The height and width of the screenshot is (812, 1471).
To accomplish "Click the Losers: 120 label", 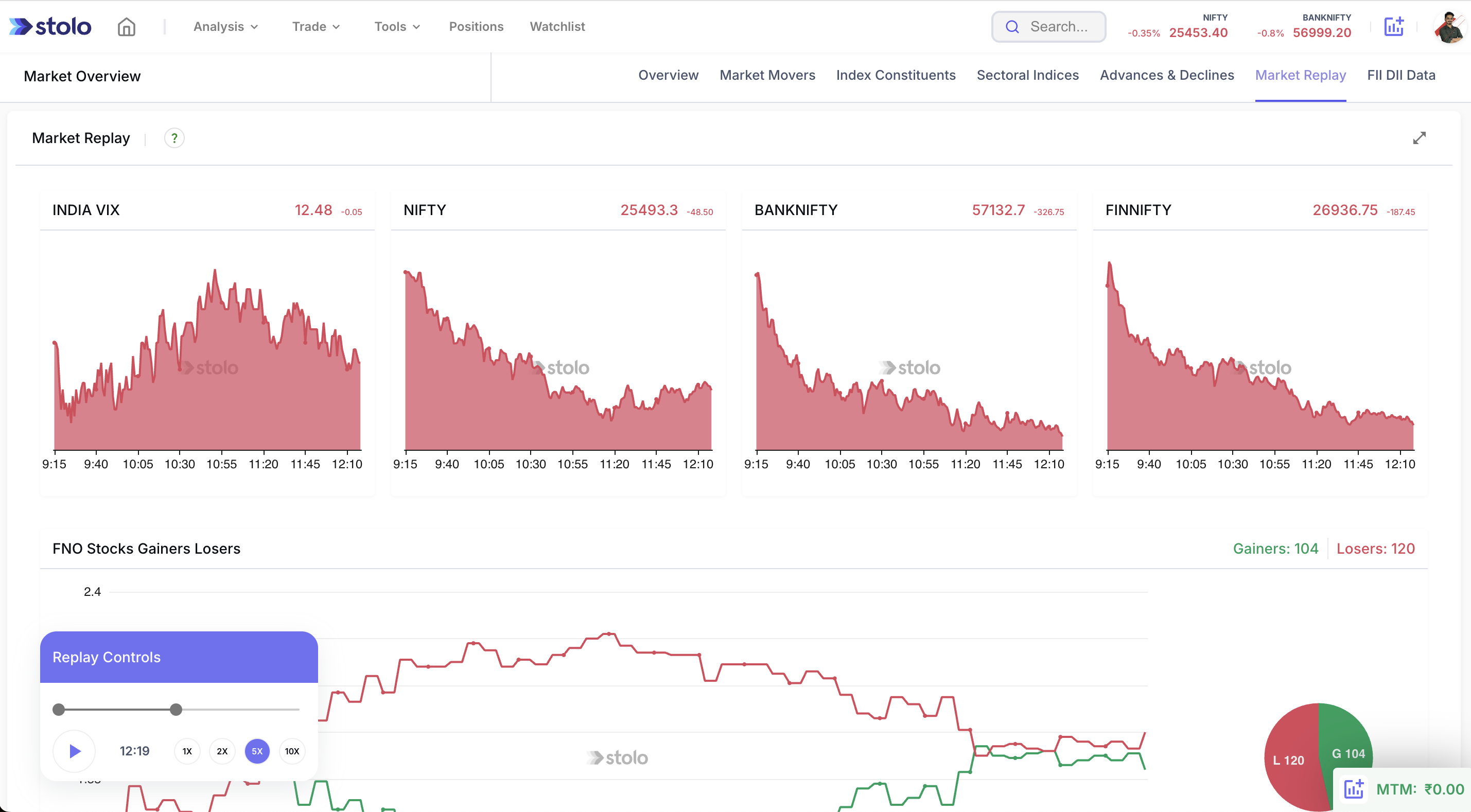I will point(1375,549).
